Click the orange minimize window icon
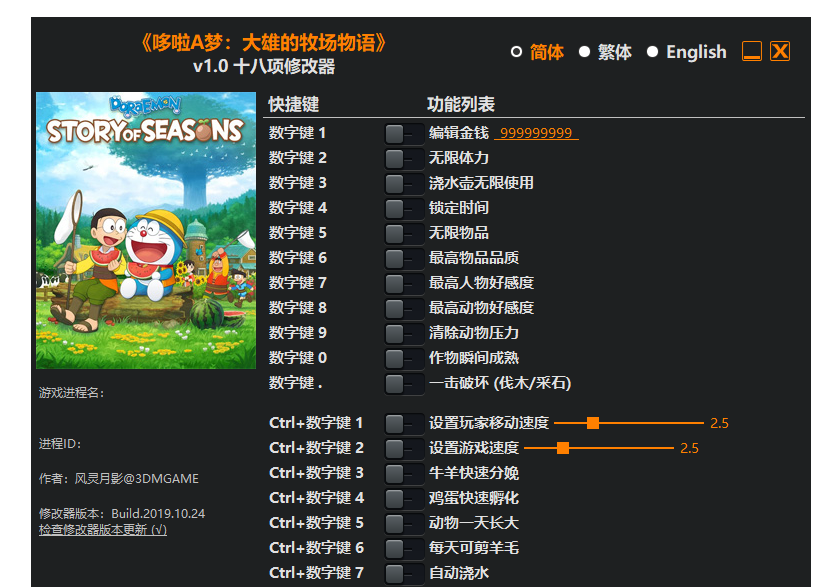The image size is (835, 587). 752,51
